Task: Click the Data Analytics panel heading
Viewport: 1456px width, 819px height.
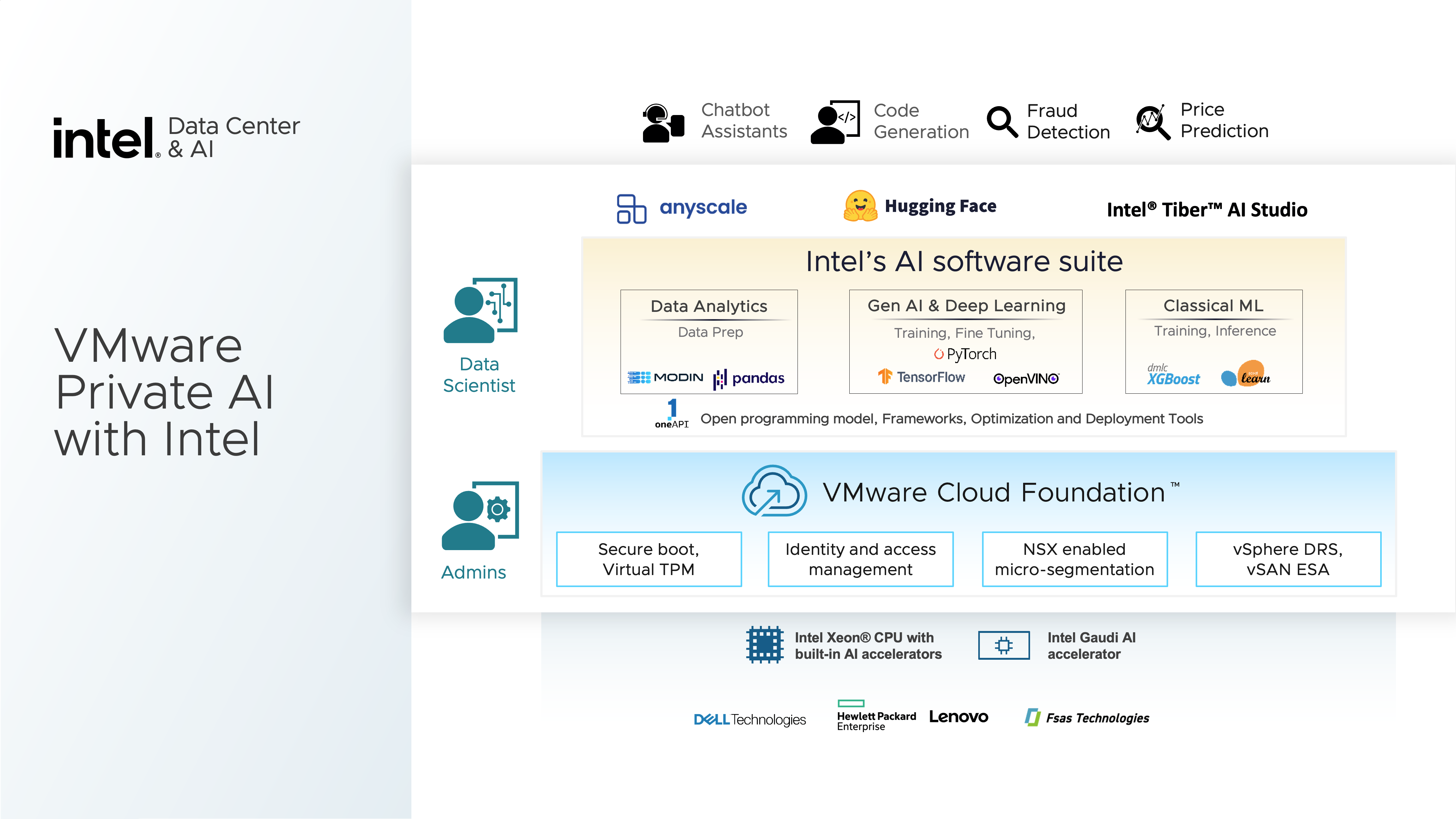Action: coord(709,306)
